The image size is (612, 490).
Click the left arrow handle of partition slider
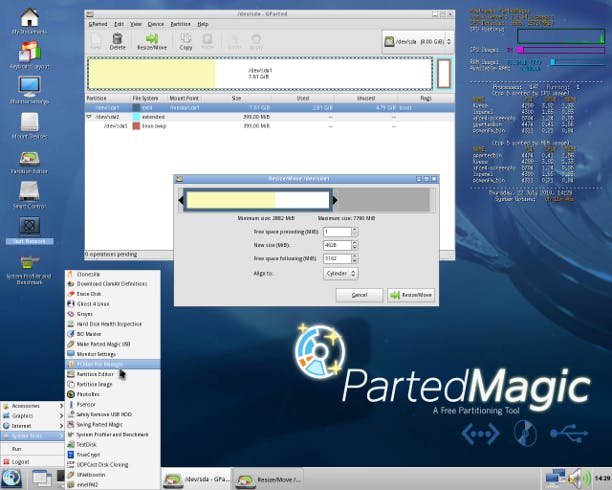[x=181, y=200]
